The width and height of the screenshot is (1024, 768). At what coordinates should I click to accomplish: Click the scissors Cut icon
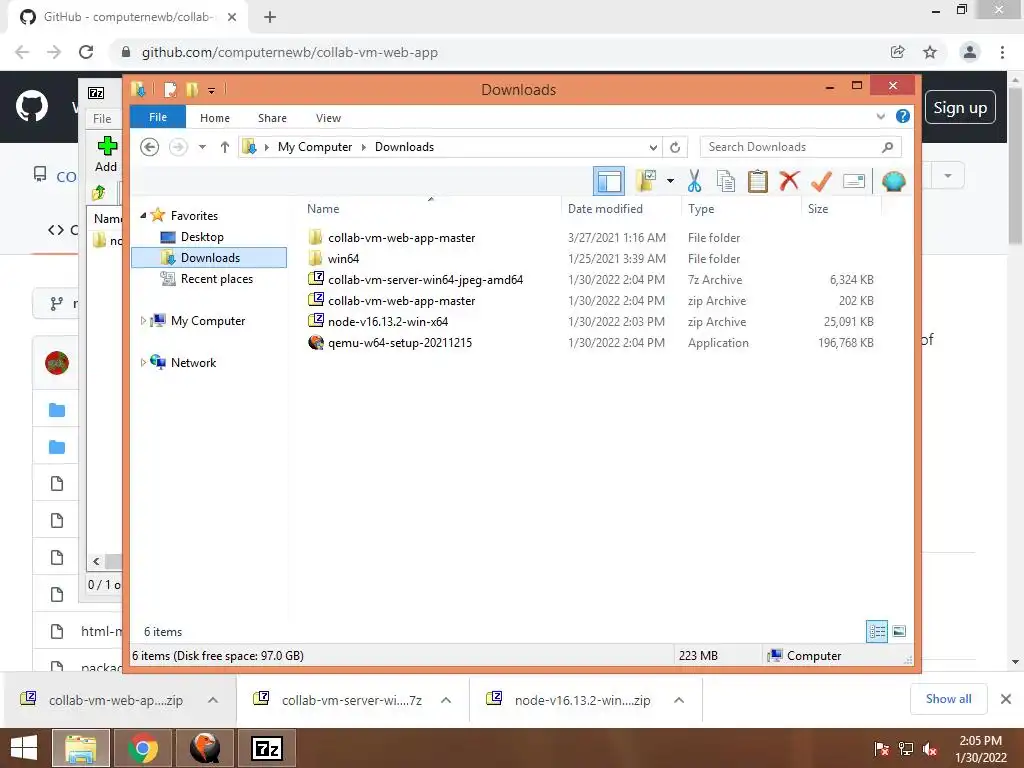pyautogui.click(x=694, y=181)
